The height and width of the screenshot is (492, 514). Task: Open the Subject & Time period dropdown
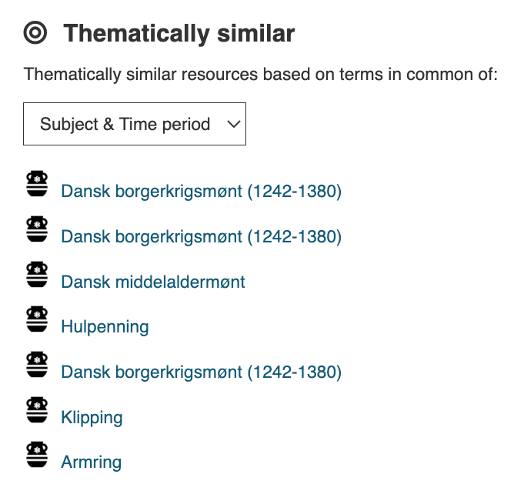point(134,124)
